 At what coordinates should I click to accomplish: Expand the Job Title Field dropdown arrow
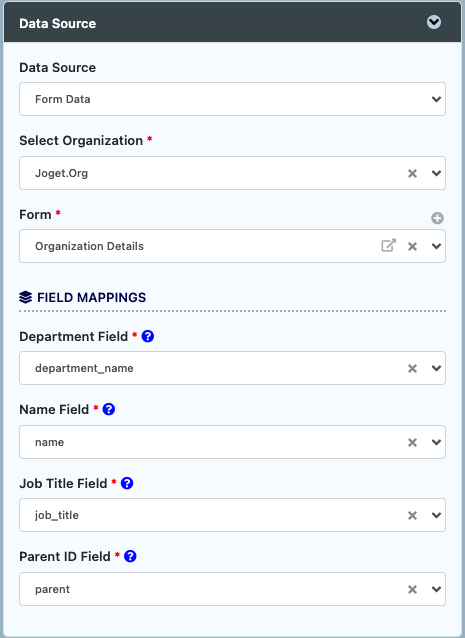pyautogui.click(x=436, y=516)
